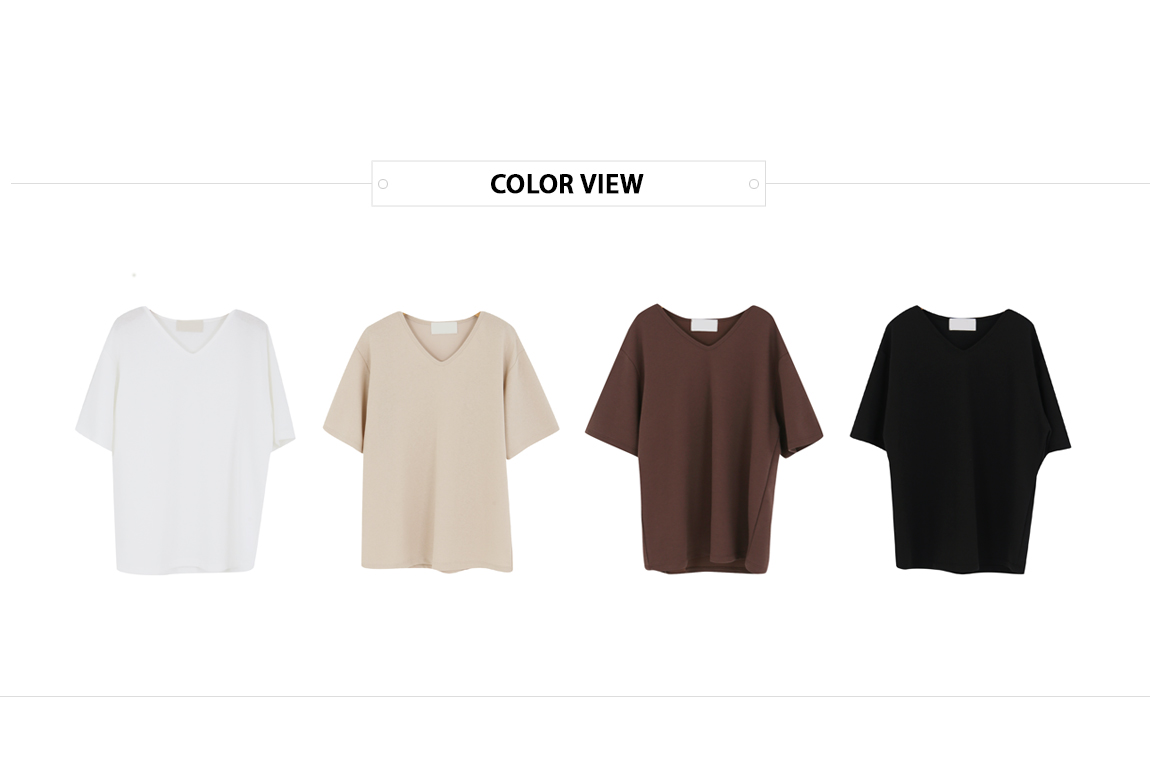Click the COLOR VIEW heading text

[x=567, y=184]
